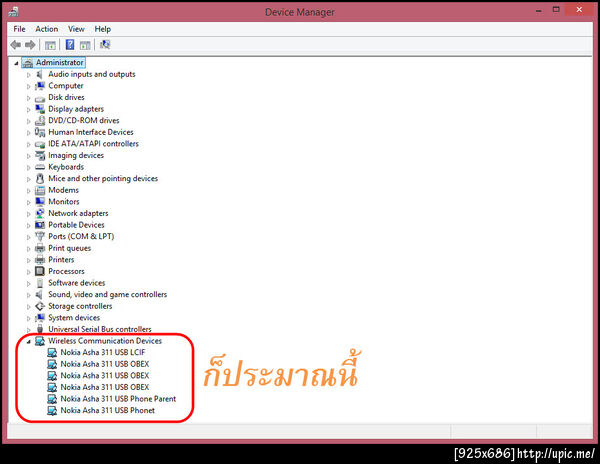Select the Processors category label
The width and height of the screenshot is (600, 464).
(66, 271)
